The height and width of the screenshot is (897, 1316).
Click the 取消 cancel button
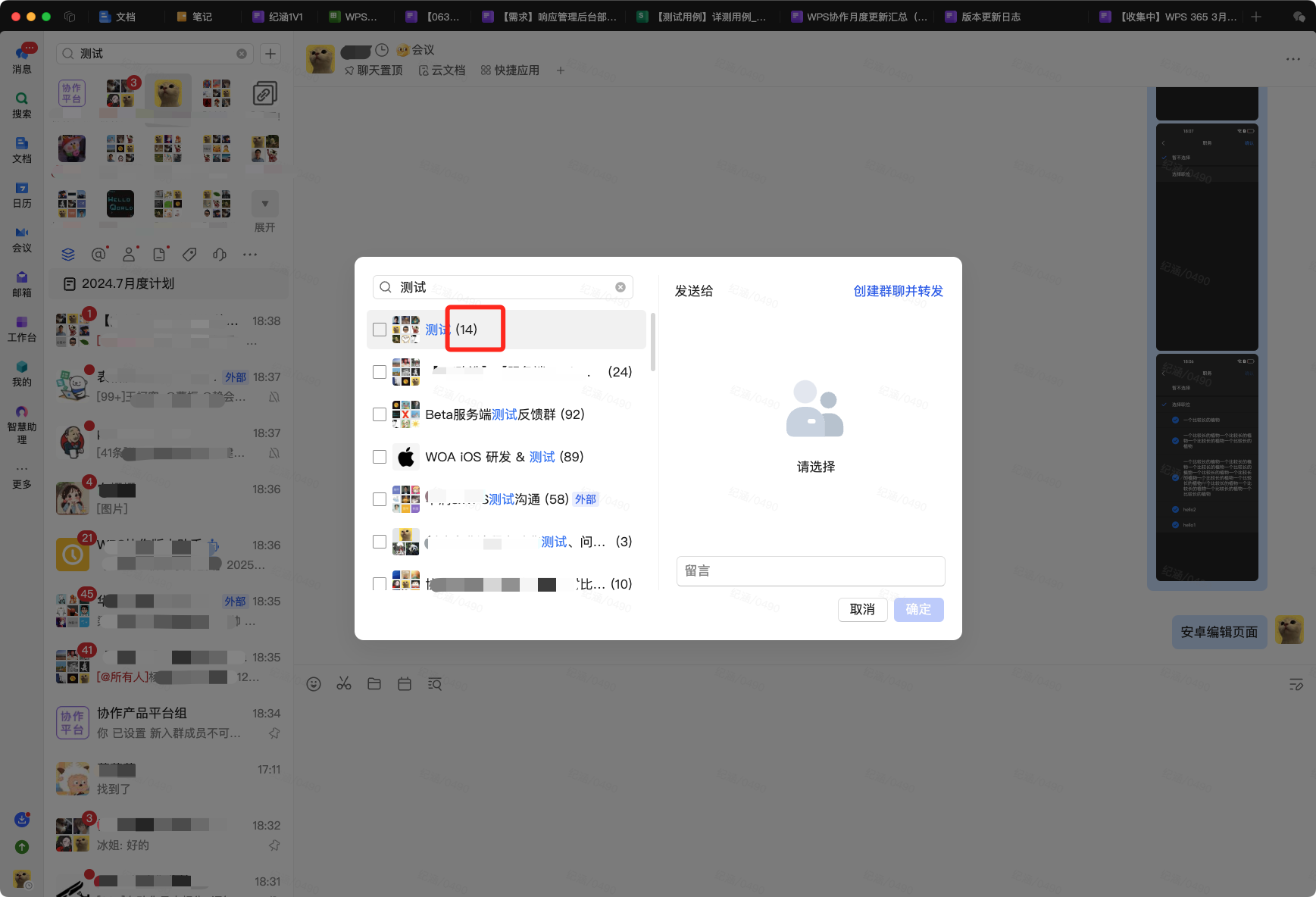(862, 610)
